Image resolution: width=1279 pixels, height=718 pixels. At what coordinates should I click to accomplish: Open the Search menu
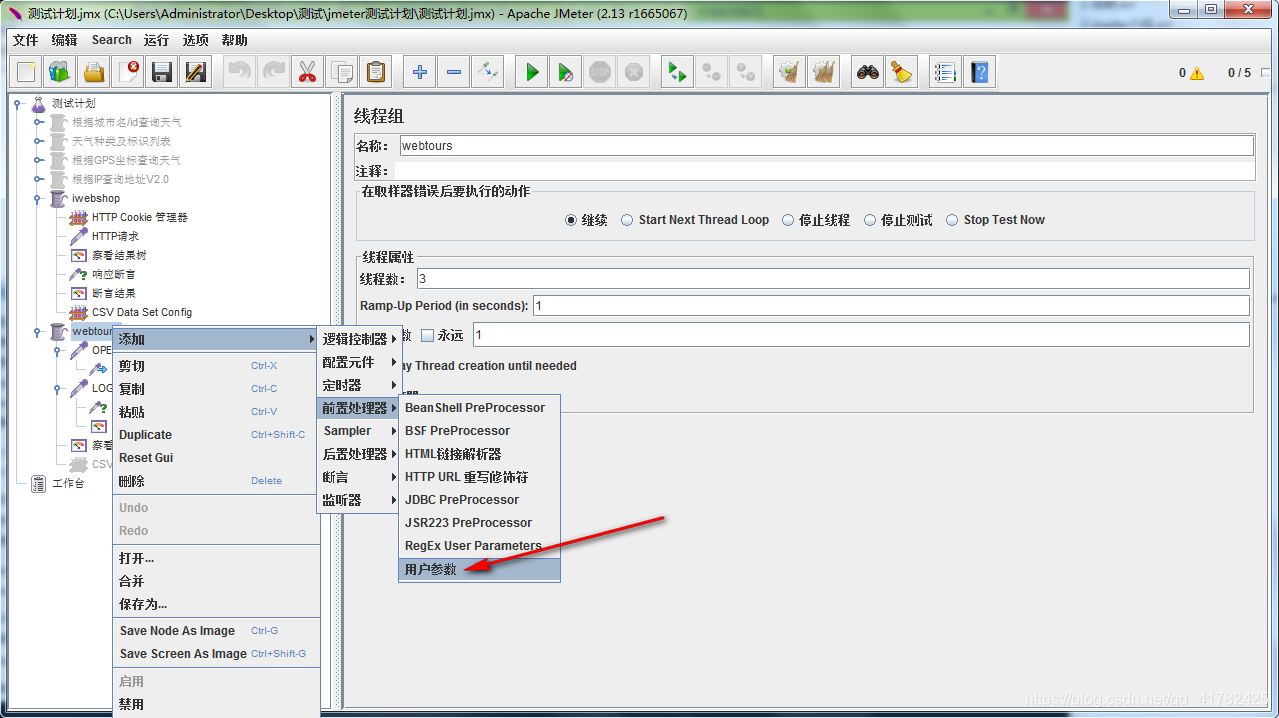[x=111, y=40]
